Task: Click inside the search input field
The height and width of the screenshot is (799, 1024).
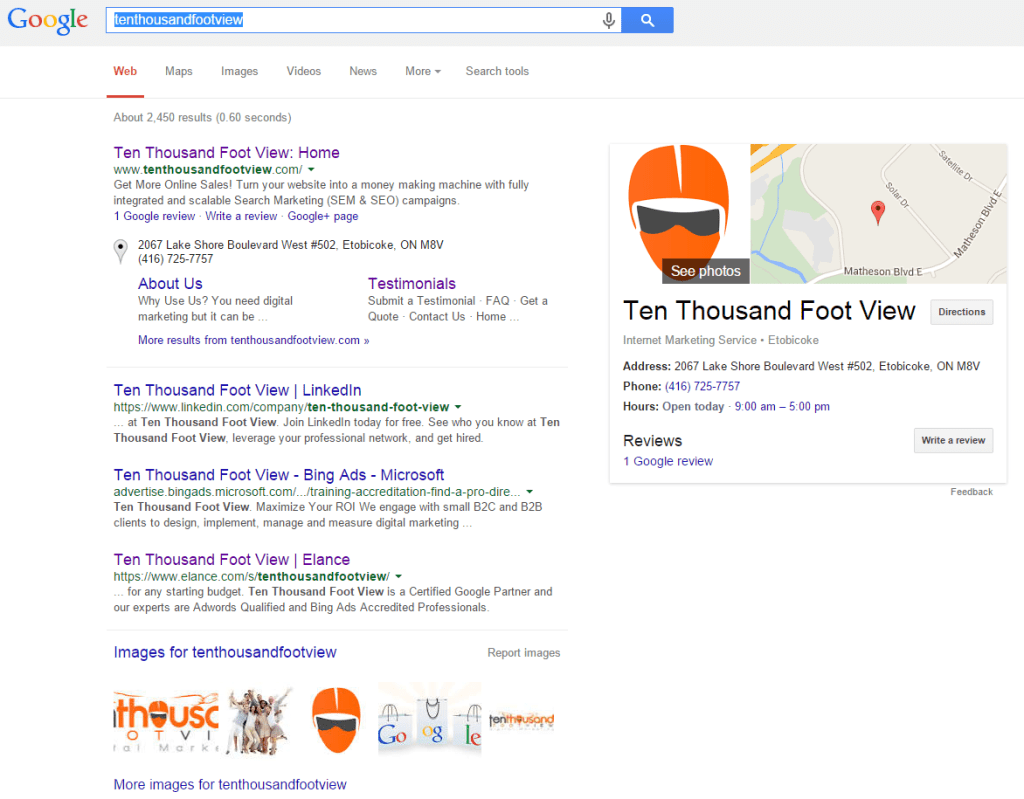Action: 364,20
